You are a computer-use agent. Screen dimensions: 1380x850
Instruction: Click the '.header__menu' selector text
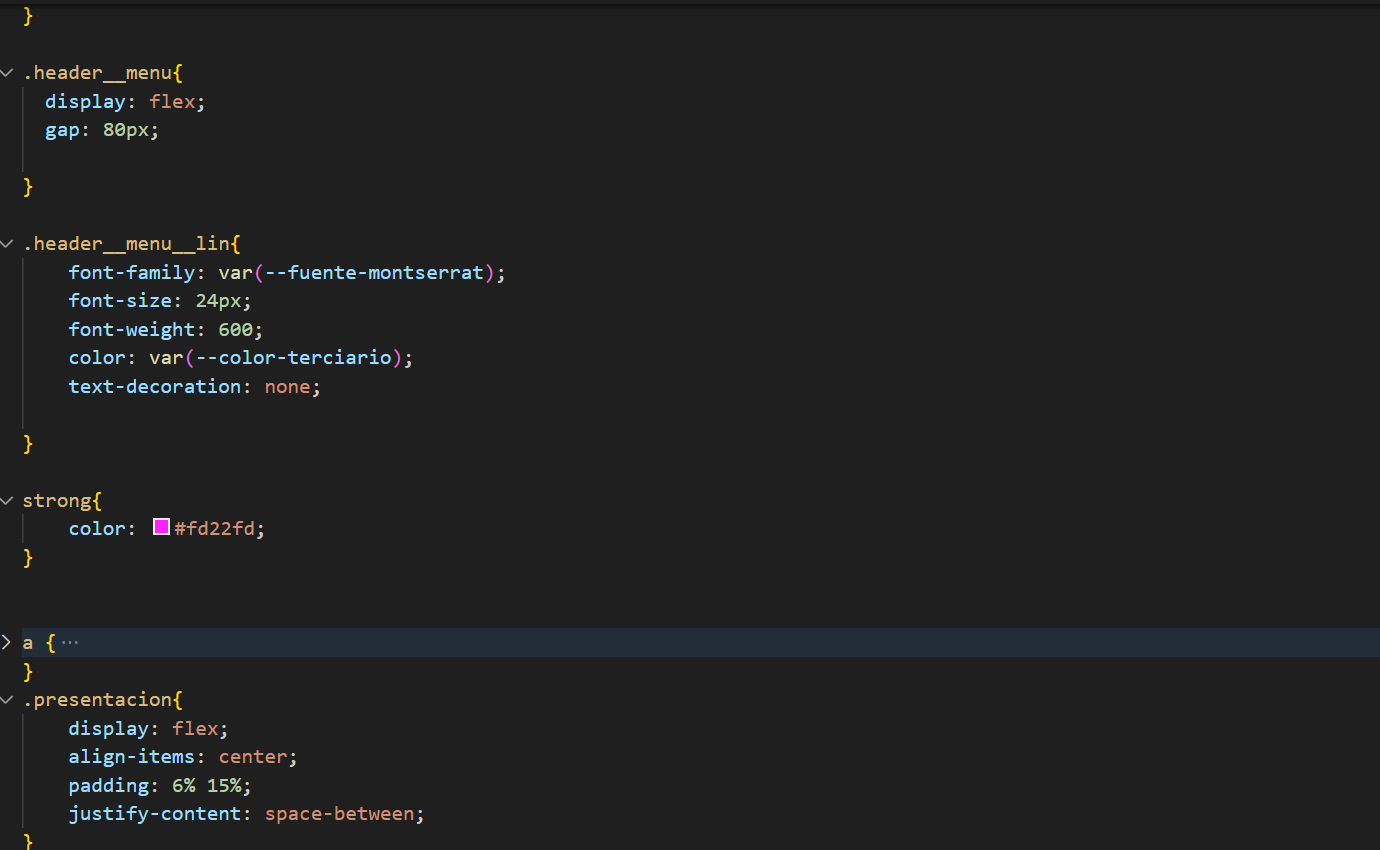point(97,73)
